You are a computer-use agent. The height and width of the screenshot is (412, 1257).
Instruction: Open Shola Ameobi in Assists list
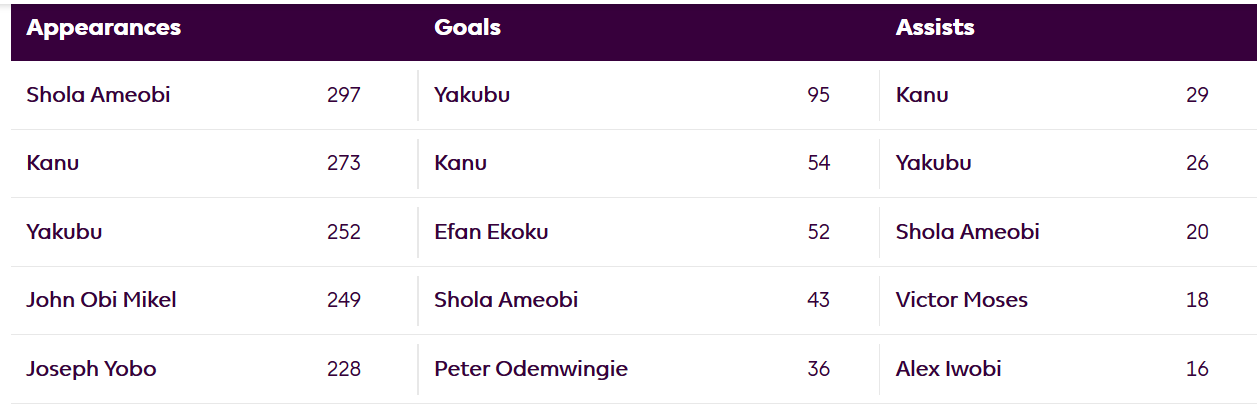(968, 232)
